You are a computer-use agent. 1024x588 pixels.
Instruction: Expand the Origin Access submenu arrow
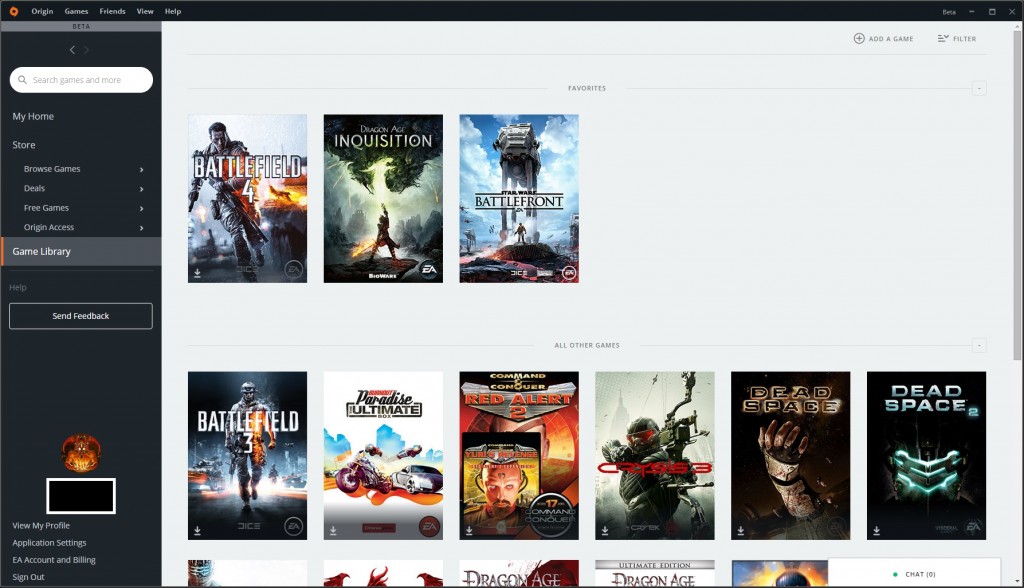[141, 228]
